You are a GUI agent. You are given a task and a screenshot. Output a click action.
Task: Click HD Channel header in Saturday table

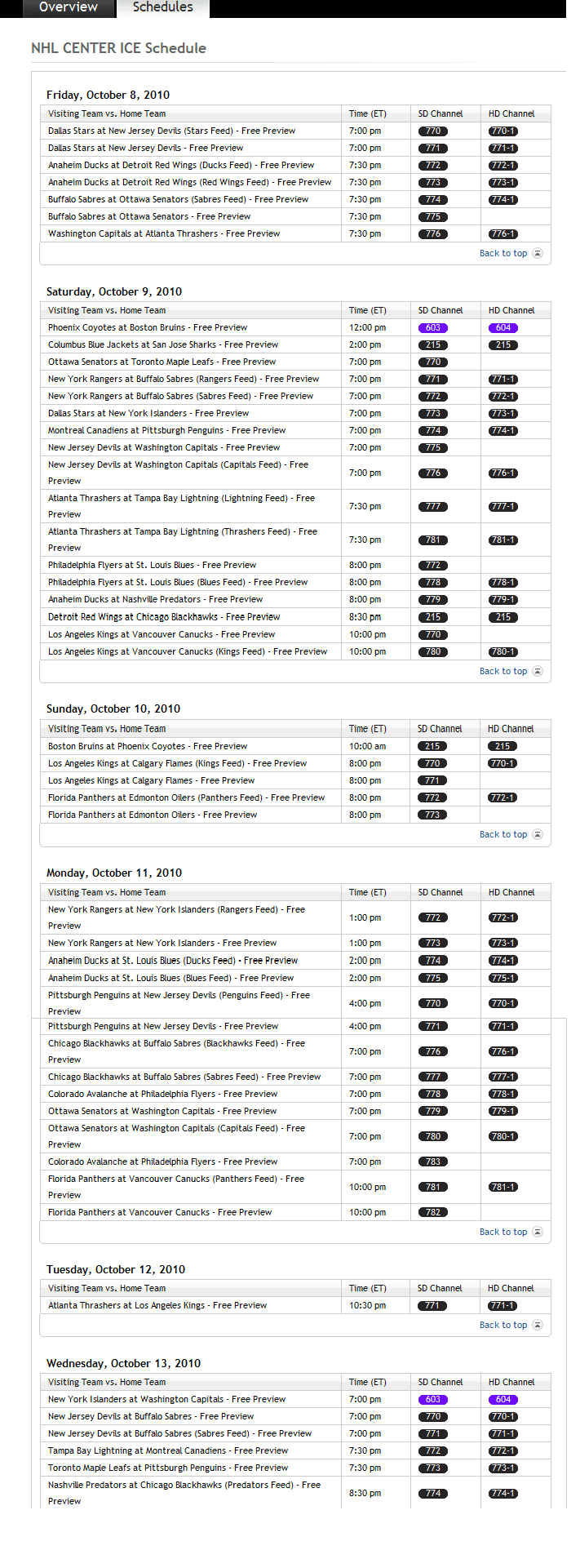point(511,310)
